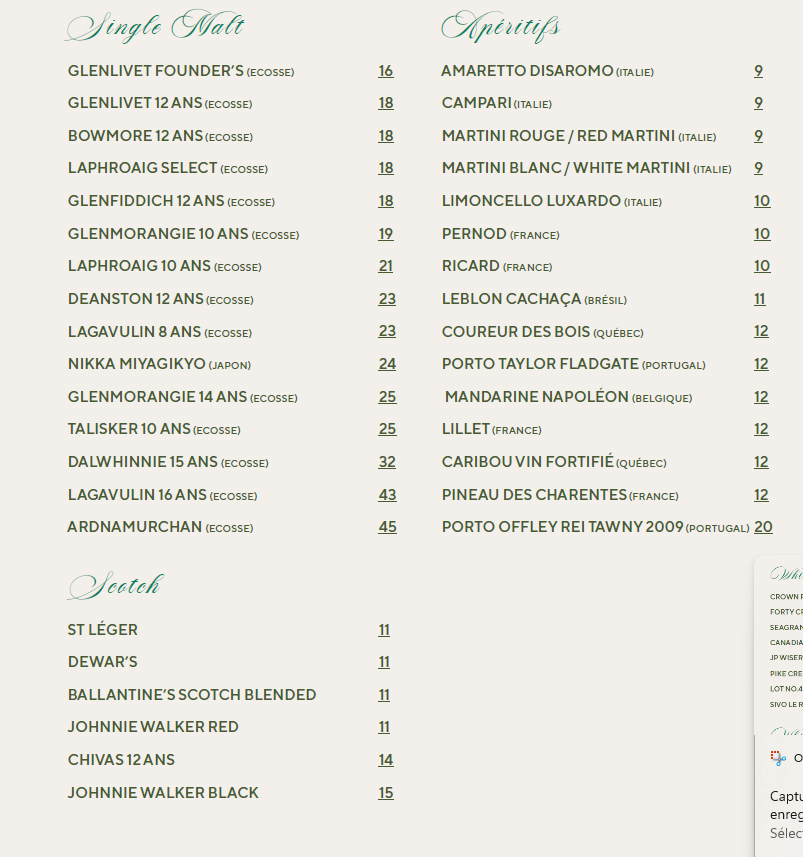
Task: Select the Amaretto Disaromo price 9
Action: coord(759,71)
